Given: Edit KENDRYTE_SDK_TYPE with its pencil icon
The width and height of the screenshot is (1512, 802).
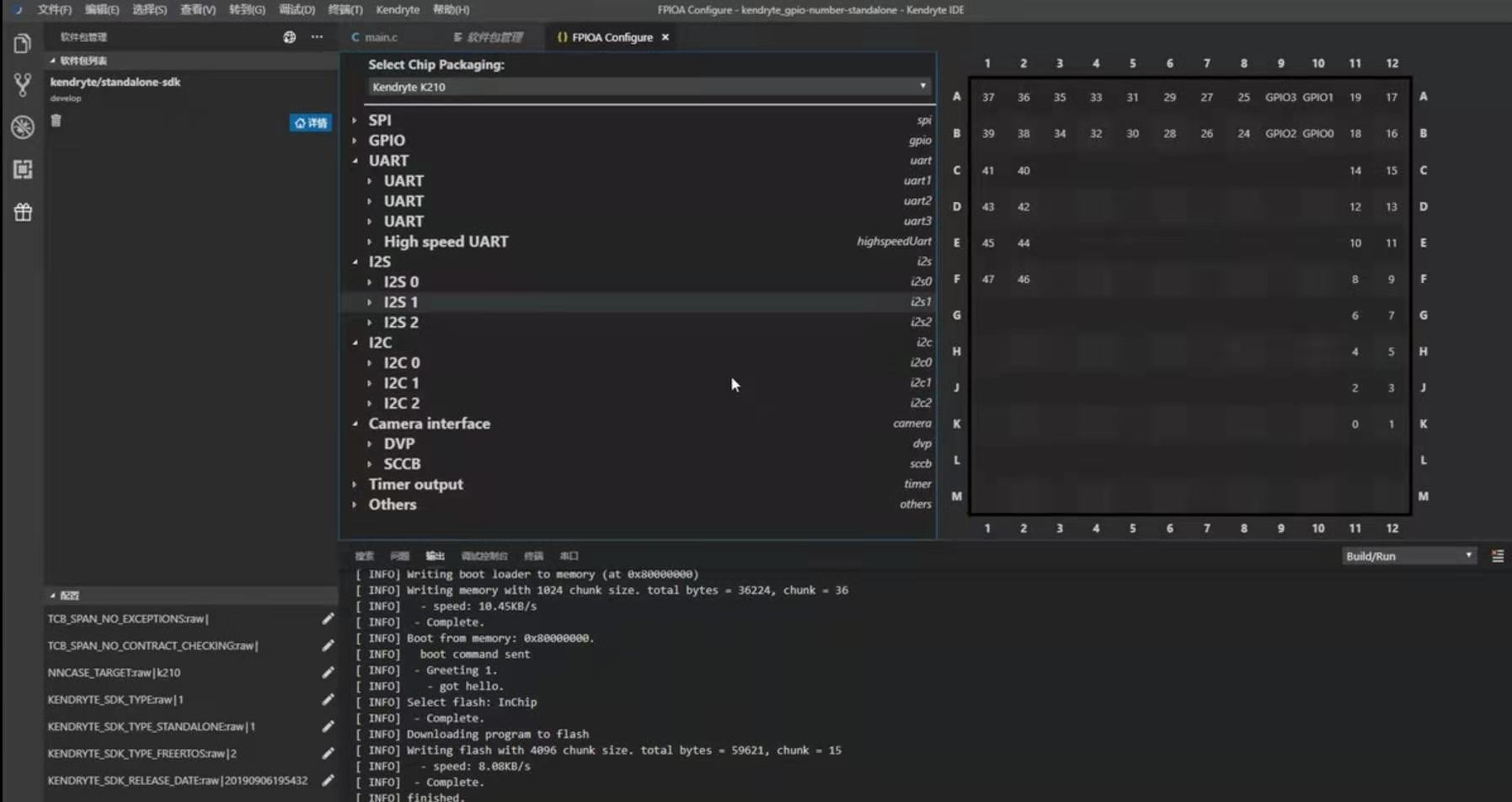Looking at the screenshot, I should [x=328, y=700].
